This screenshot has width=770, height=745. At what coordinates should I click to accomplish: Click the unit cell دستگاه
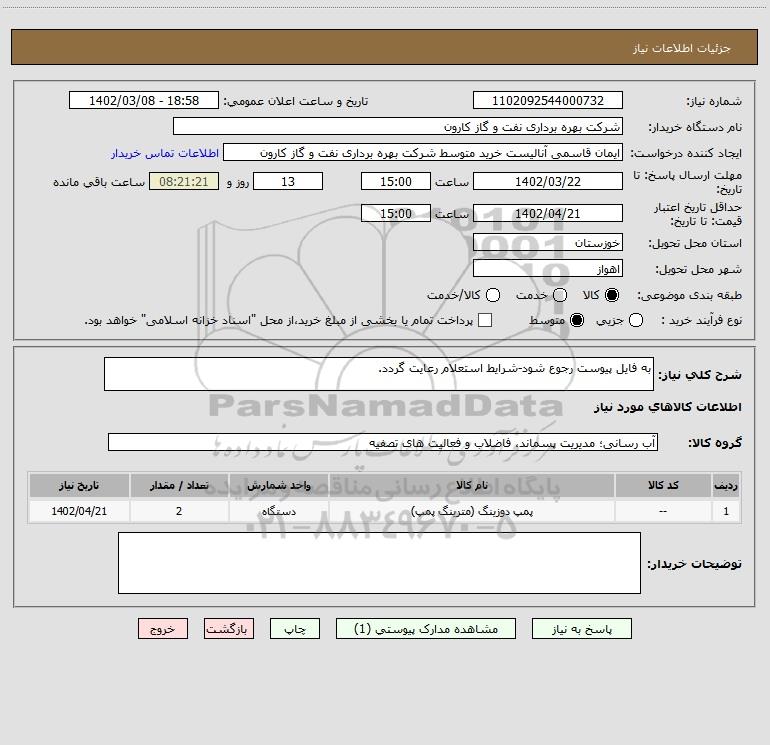278,511
